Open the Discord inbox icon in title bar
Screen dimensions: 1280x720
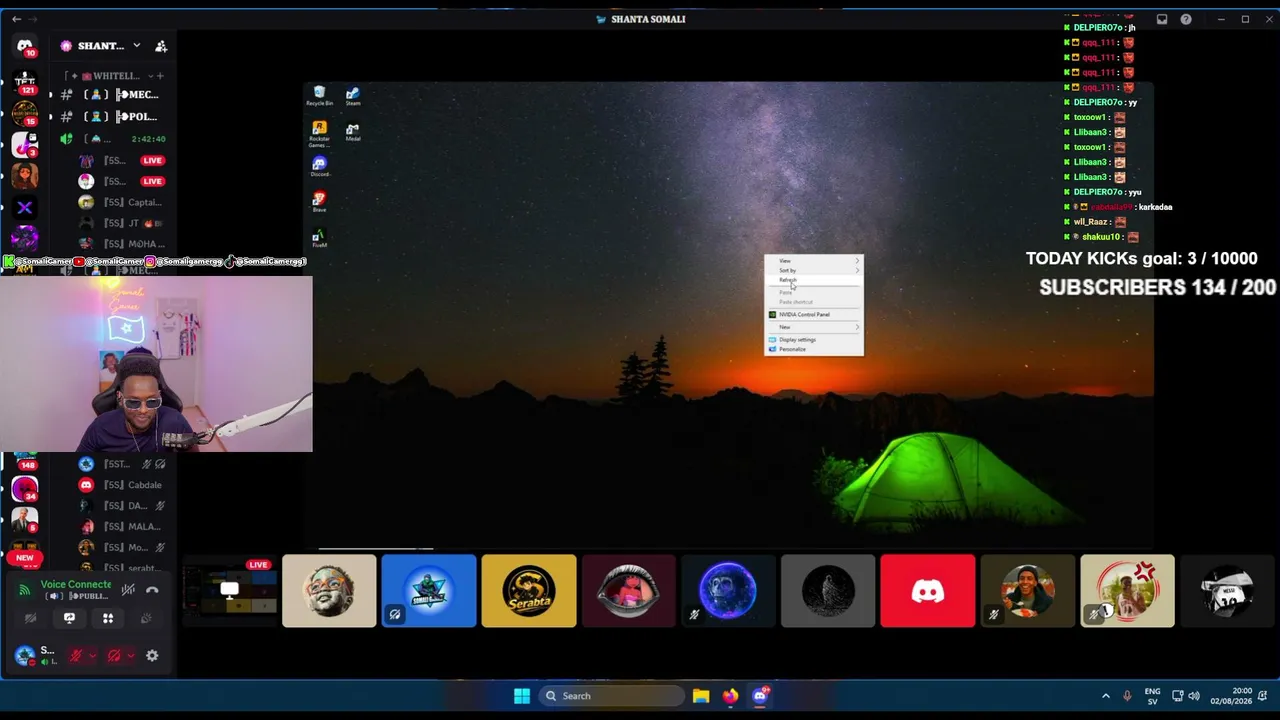1162,19
